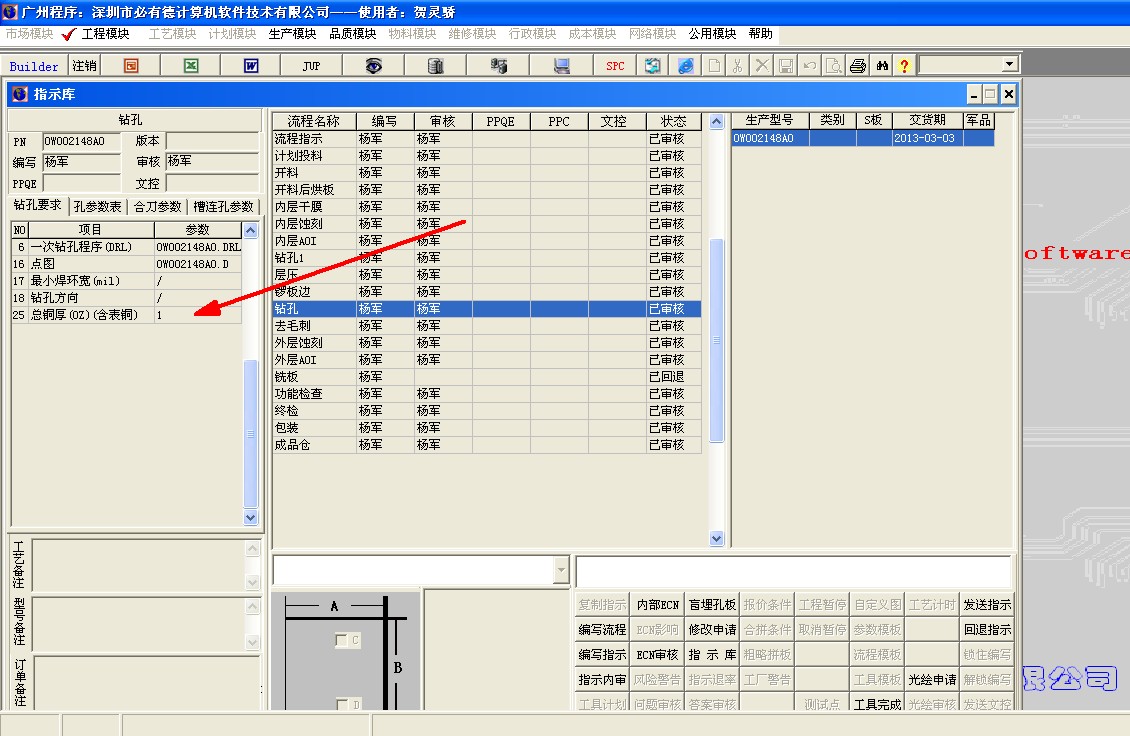Click the X delete toolbar icon
This screenshot has height=736, width=1130.
pyautogui.click(x=762, y=66)
